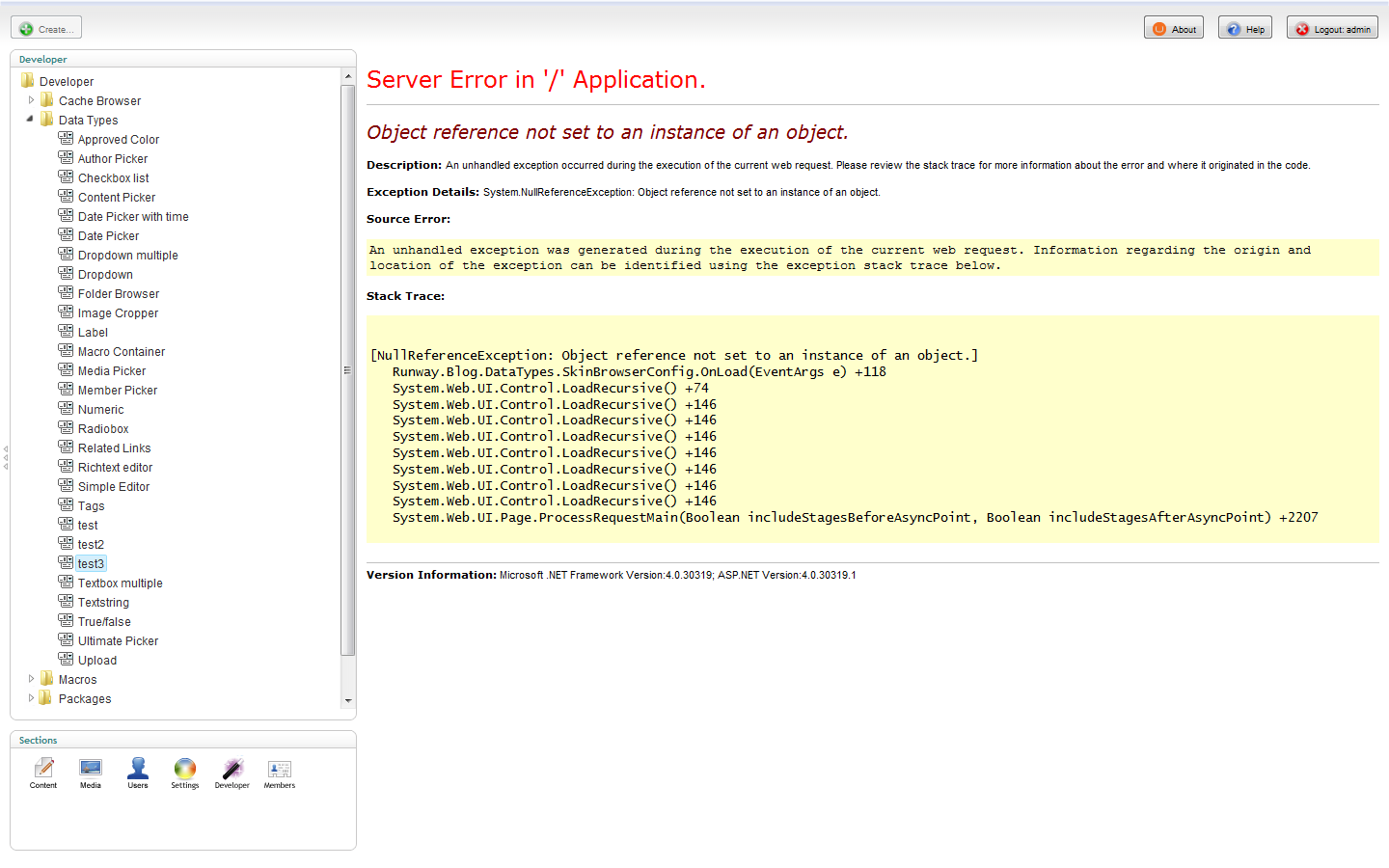Screen dimensions: 1389x868
Task: Collapse the Data Types node
Action: (30, 120)
